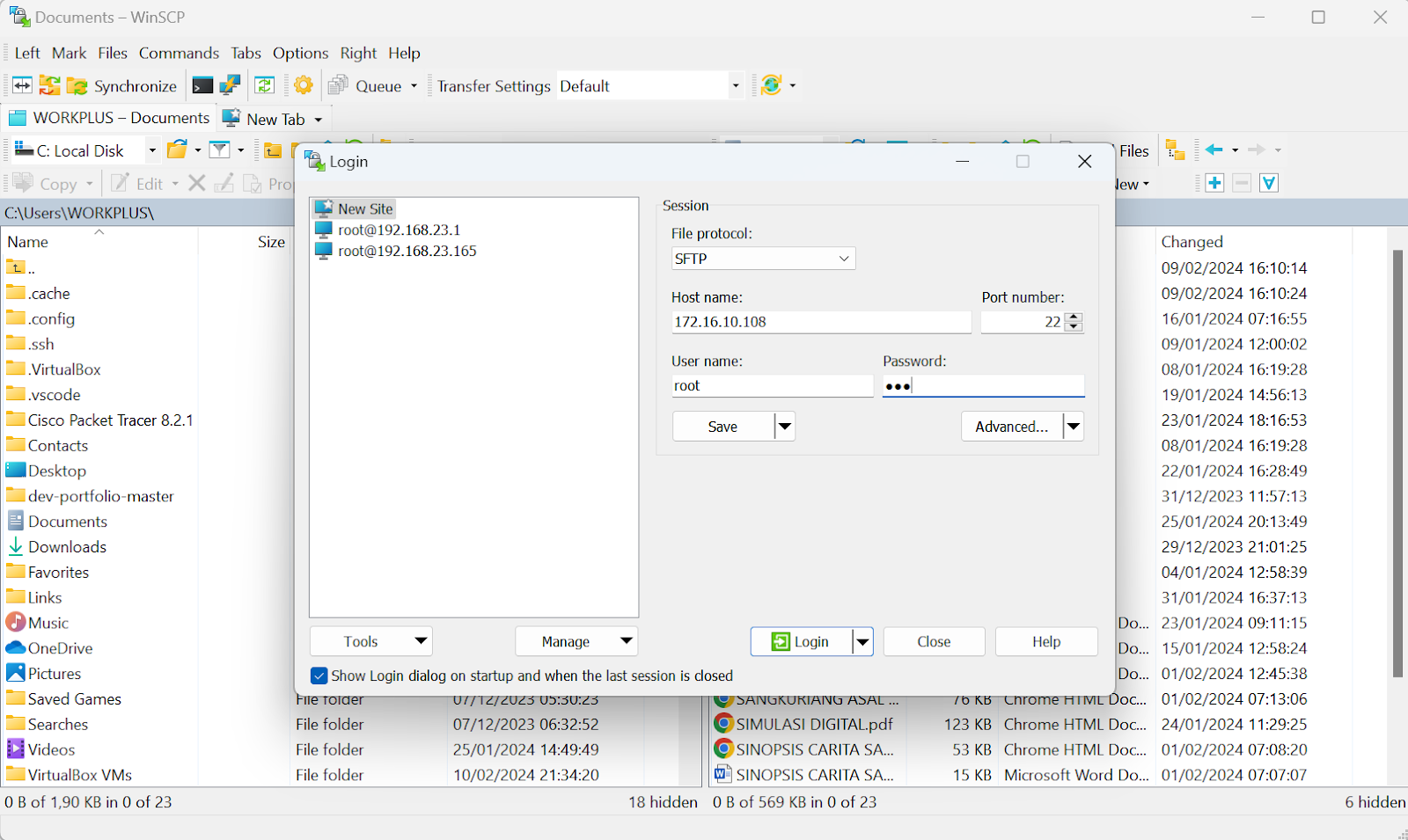Open in PuTTY icon in toolbar

pyautogui.click(x=230, y=85)
